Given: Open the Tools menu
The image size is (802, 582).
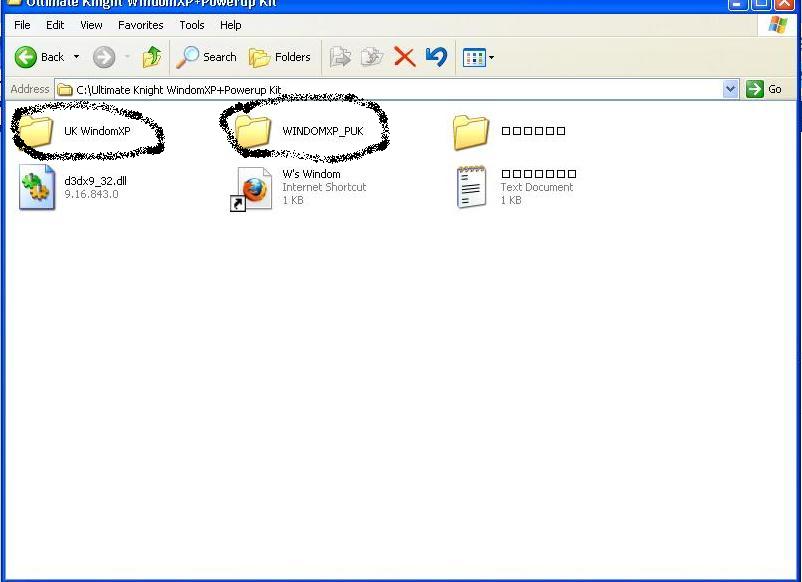Looking at the screenshot, I should [x=192, y=25].
